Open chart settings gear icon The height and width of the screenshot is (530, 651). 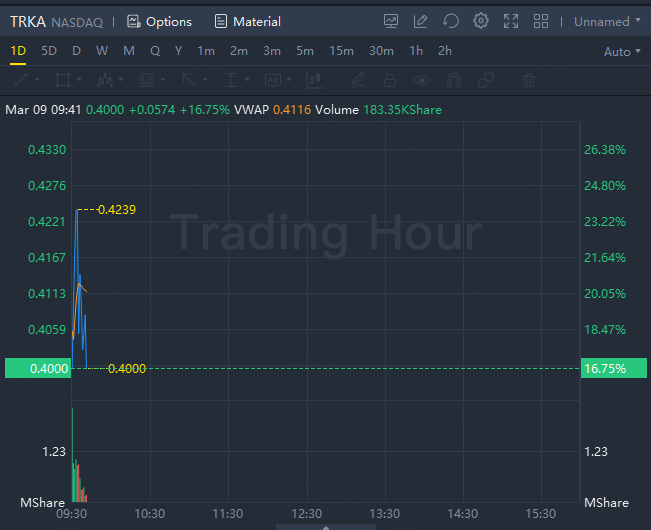point(481,21)
